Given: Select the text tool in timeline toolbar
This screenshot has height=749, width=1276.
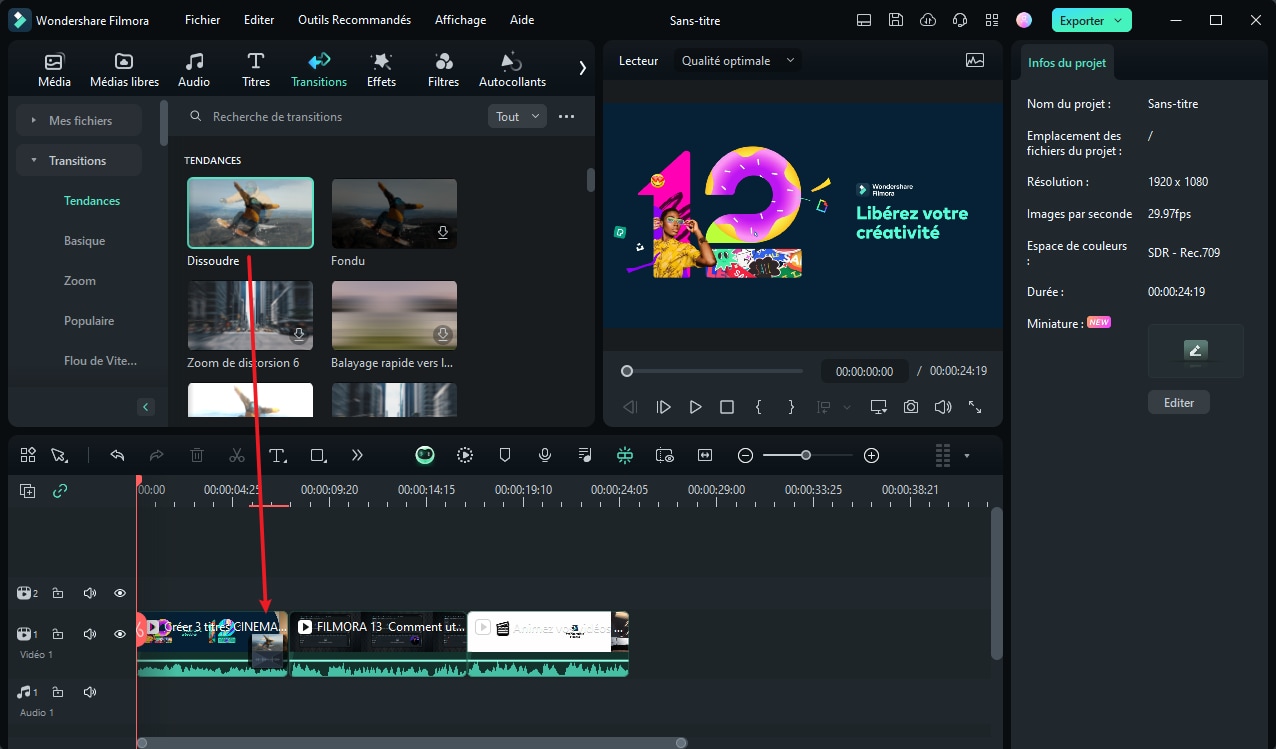Looking at the screenshot, I should [278, 455].
